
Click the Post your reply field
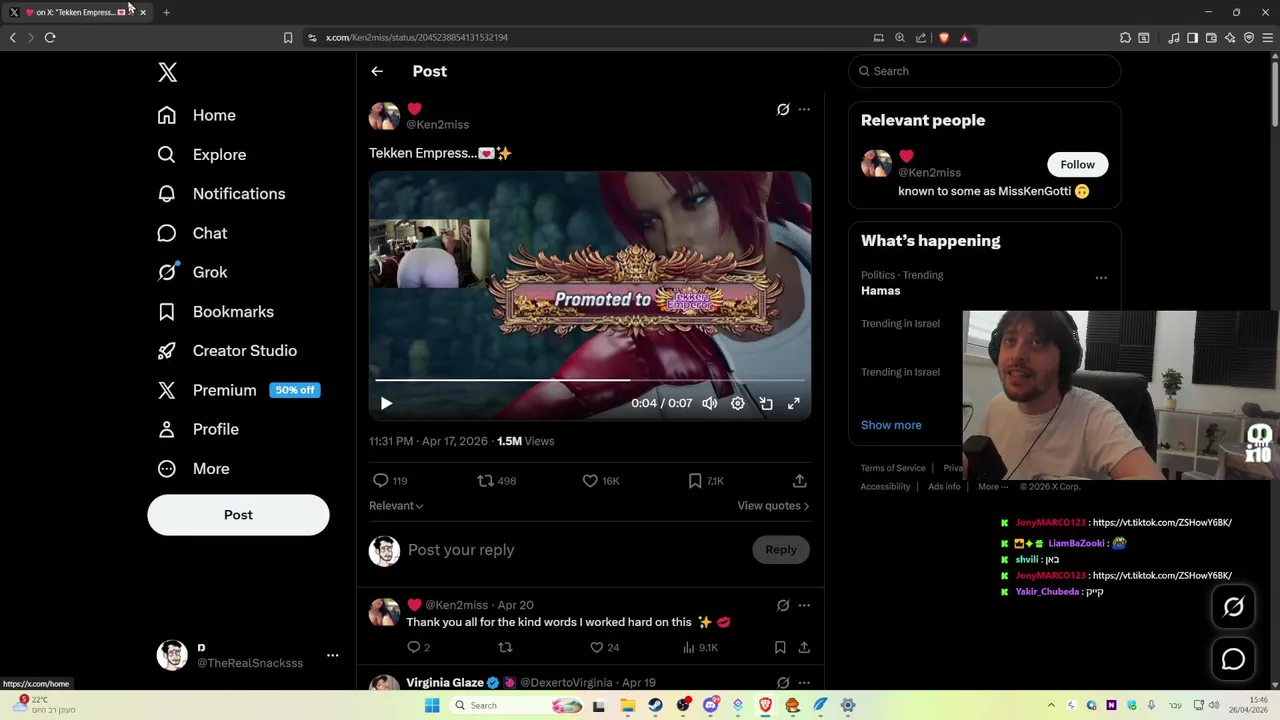click(x=575, y=550)
